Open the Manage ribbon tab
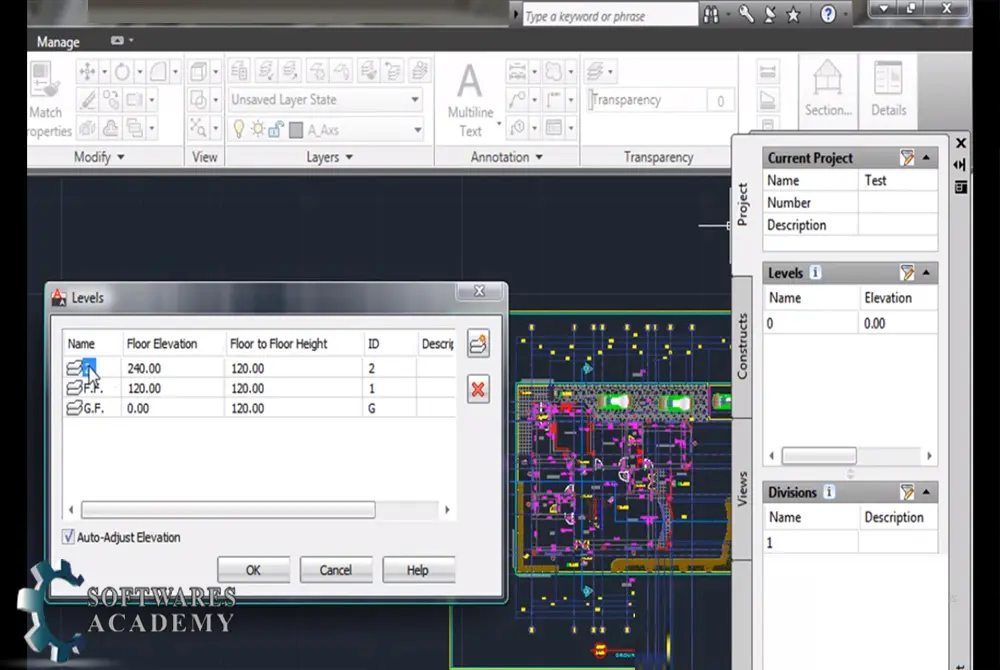The width and height of the screenshot is (1000, 670). 58,42
